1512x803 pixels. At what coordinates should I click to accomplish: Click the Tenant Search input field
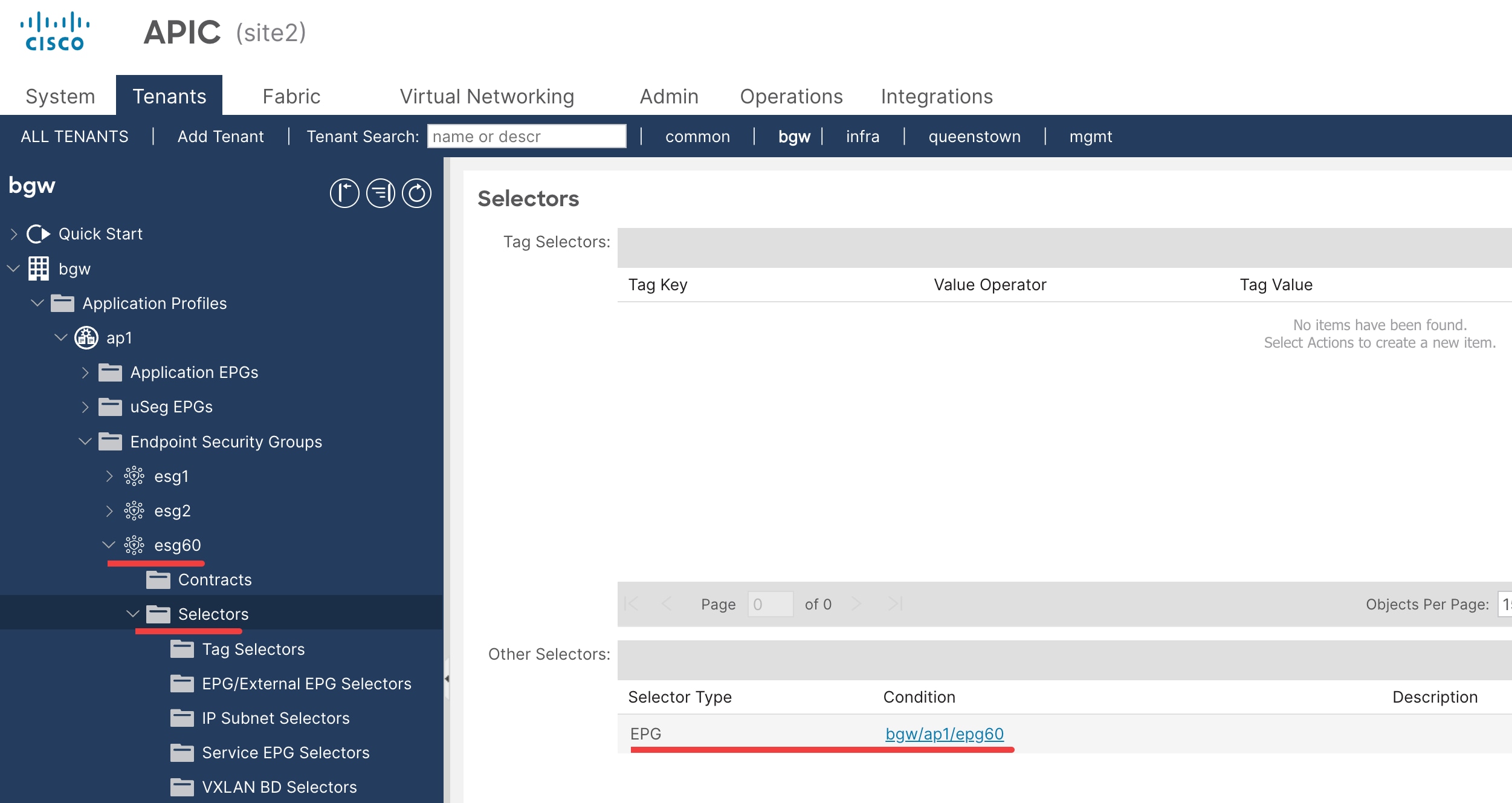point(527,136)
